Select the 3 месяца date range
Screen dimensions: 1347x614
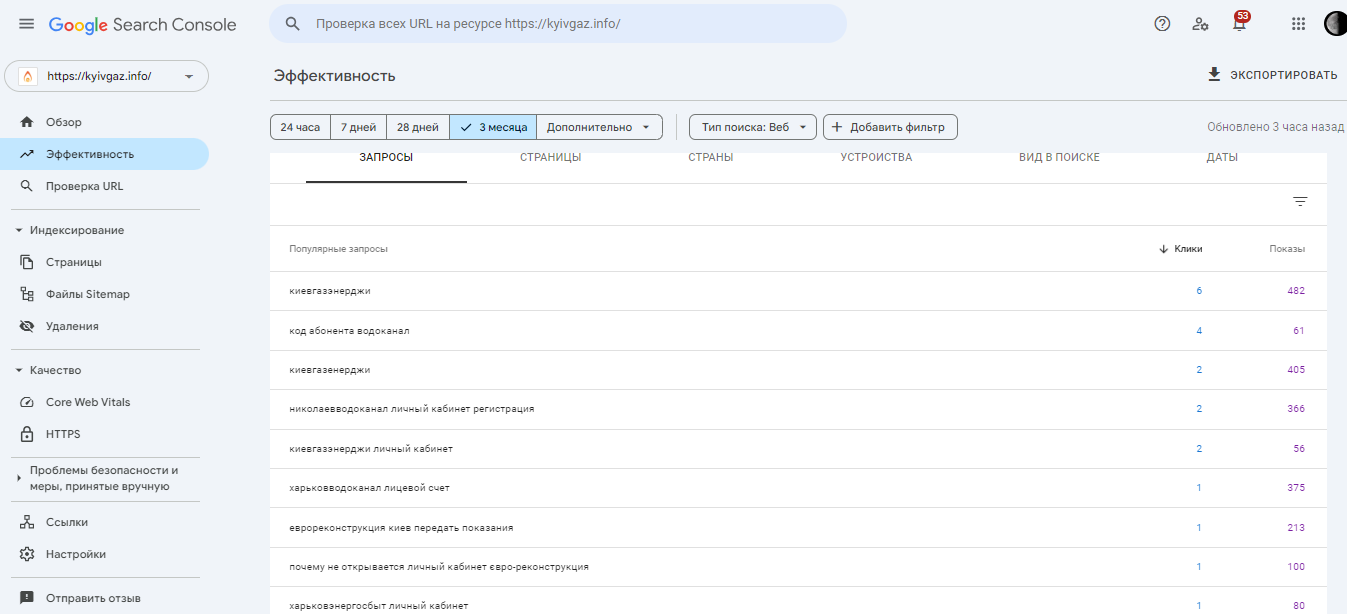tap(493, 127)
